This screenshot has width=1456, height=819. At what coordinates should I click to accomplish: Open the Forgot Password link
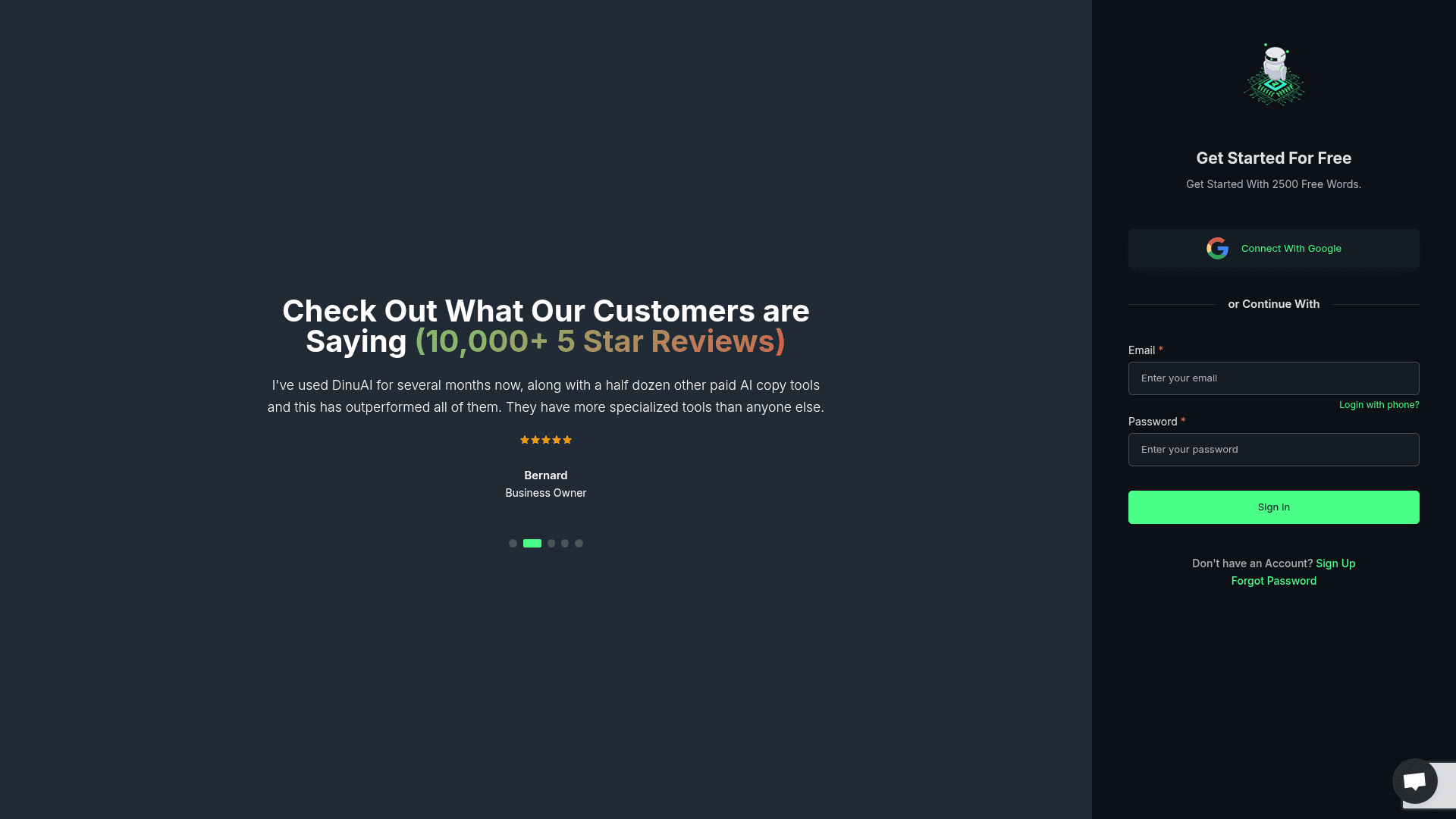point(1274,581)
